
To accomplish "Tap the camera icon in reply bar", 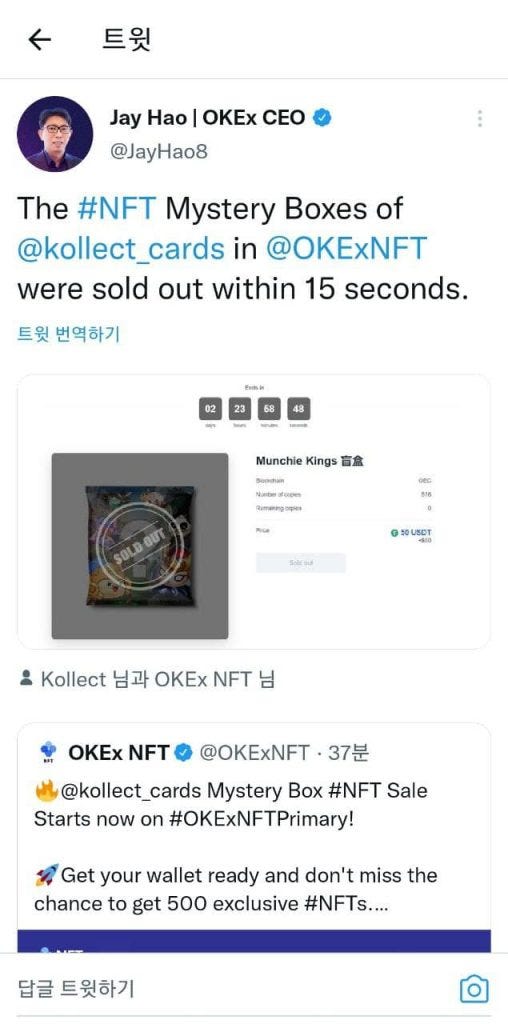I will [474, 988].
